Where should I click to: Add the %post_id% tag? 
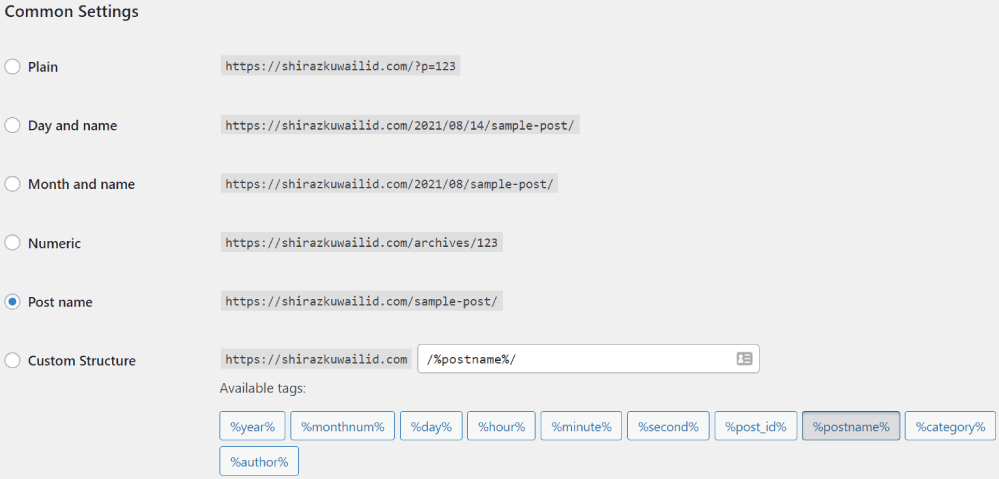(756, 426)
